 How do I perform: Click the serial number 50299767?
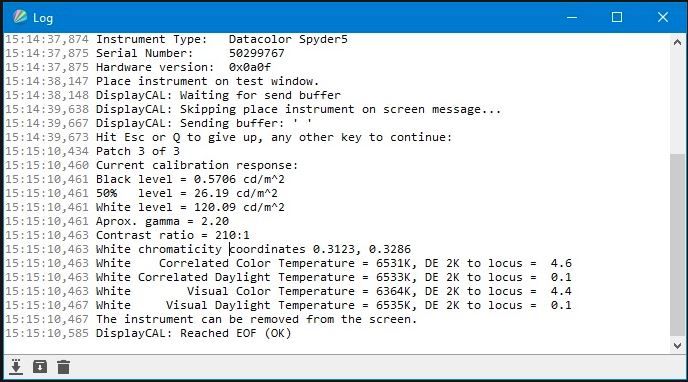[x=257, y=53]
